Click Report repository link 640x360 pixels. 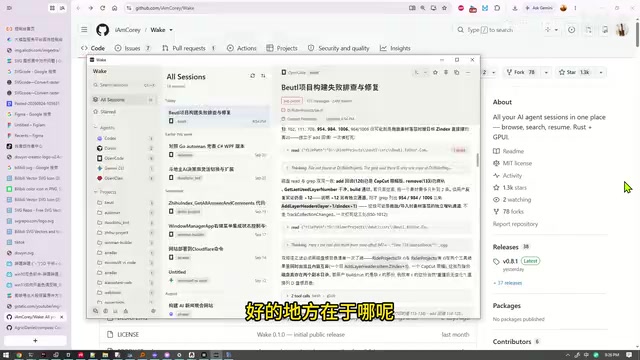(x=515, y=224)
